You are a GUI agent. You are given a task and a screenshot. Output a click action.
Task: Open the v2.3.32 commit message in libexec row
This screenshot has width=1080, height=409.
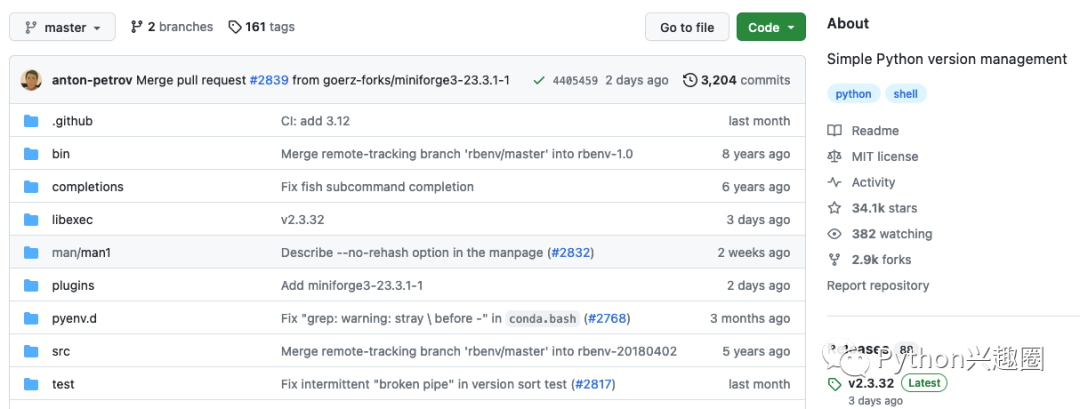(x=302, y=220)
